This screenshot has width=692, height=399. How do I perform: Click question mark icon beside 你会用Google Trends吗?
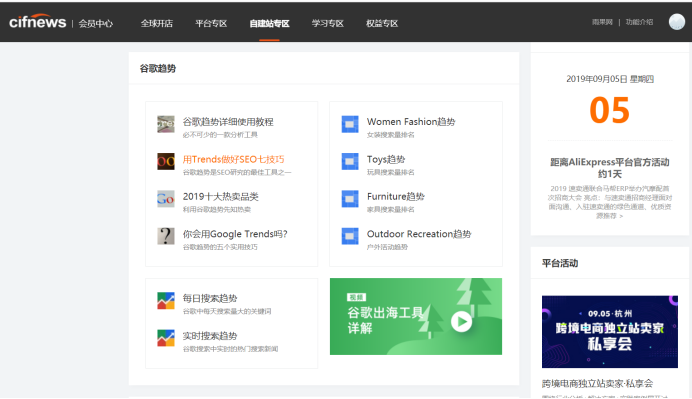(166, 236)
